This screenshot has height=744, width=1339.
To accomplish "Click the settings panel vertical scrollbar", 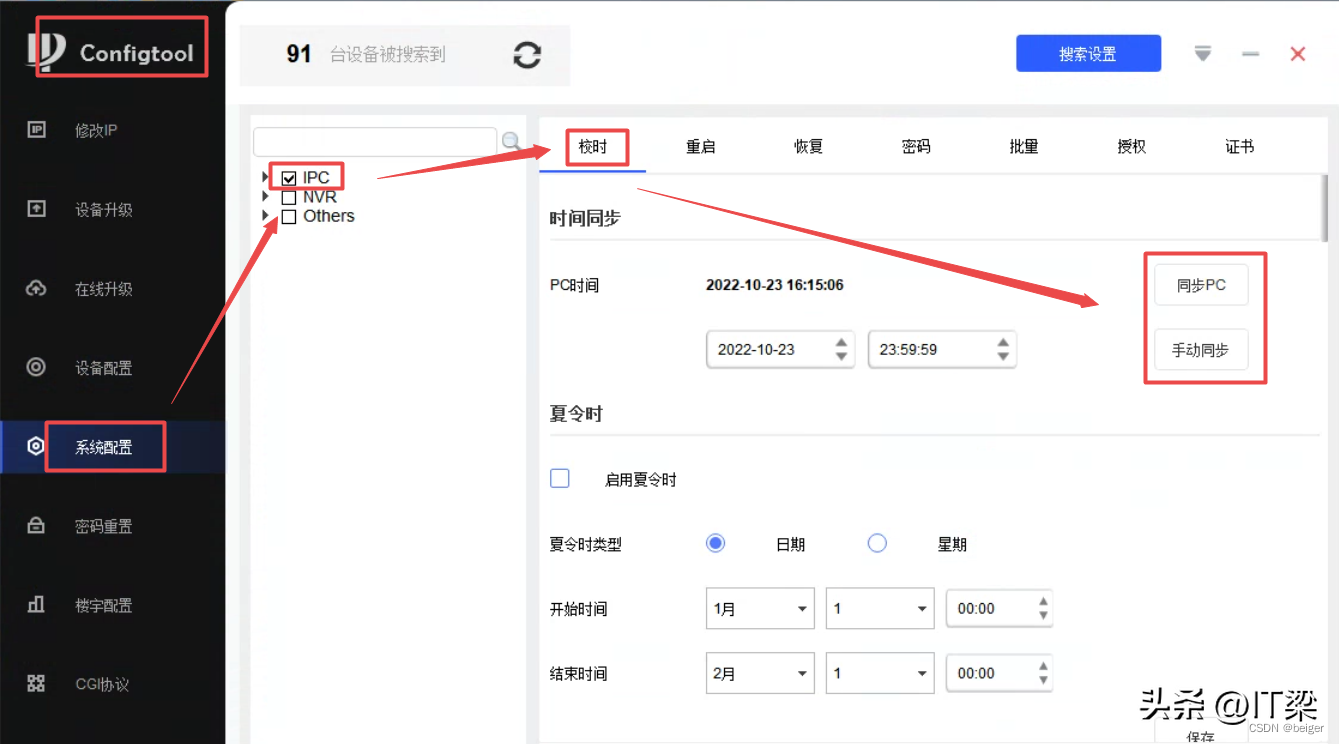I will point(1325,210).
